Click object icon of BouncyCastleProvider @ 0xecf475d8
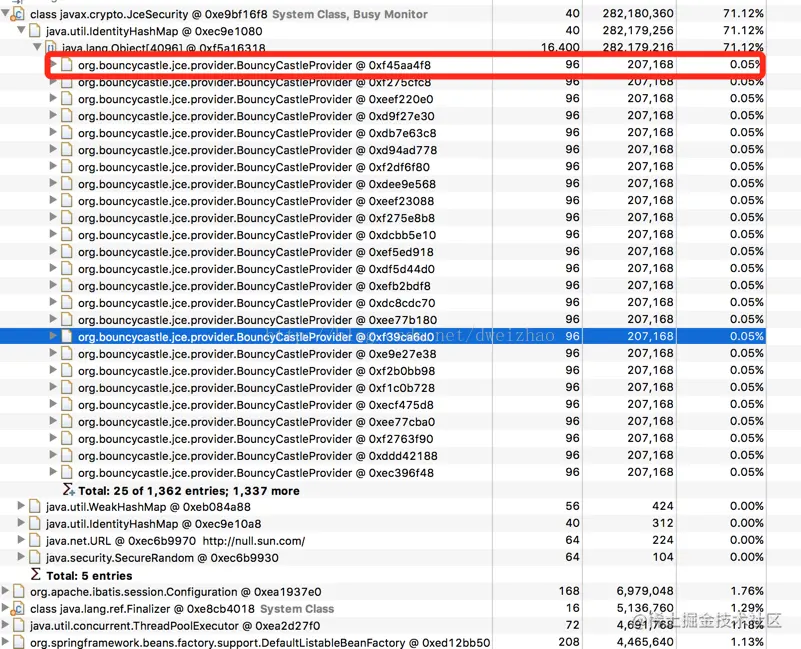This screenshot has width=801, height=649. pos(66,404)
